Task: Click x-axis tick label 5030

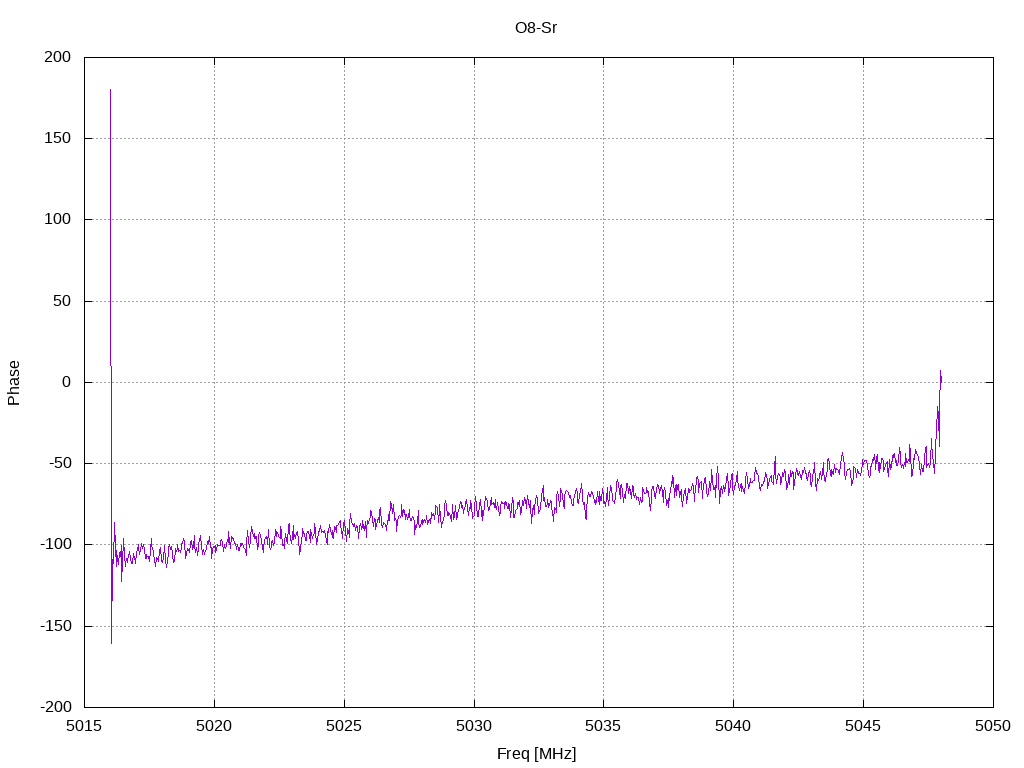Action: pos(474,726)
